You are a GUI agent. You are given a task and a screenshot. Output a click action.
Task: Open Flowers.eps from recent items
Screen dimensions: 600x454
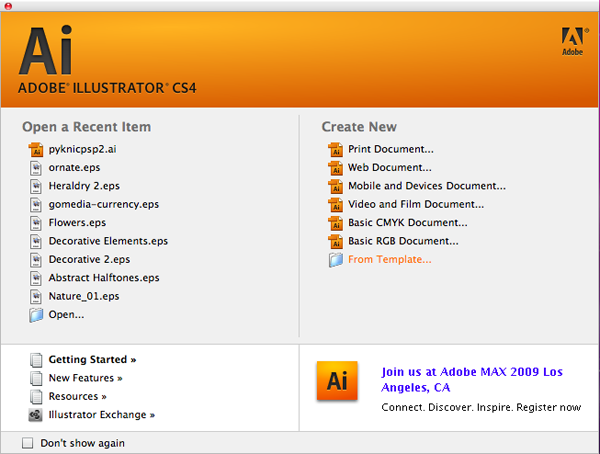point(77,223)
